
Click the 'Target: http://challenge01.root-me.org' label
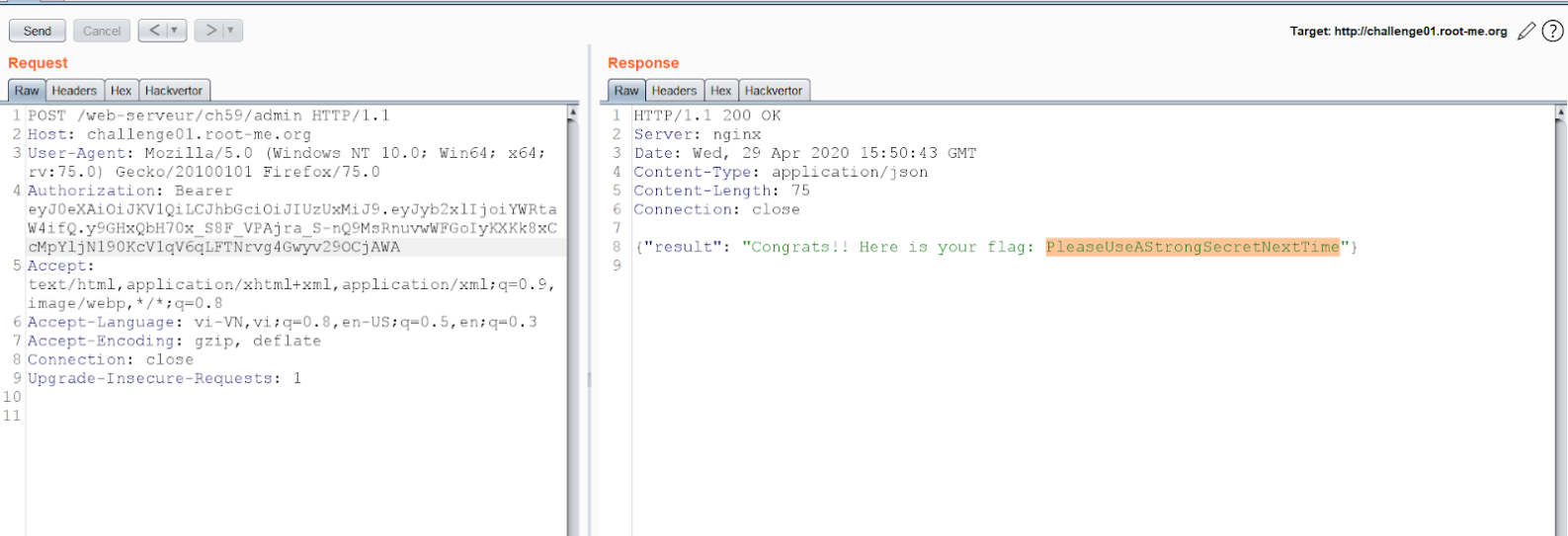1398,32
